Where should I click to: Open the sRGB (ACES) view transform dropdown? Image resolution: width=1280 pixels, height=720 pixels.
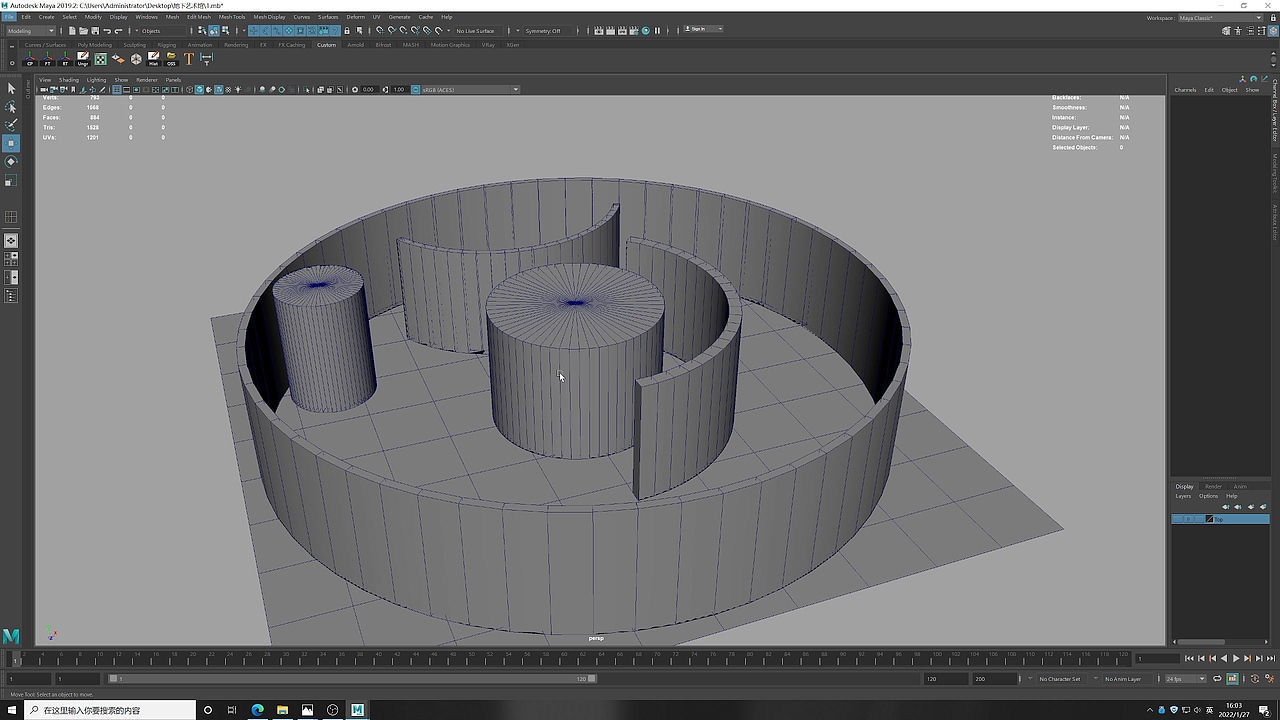click(x=470, y=90)
